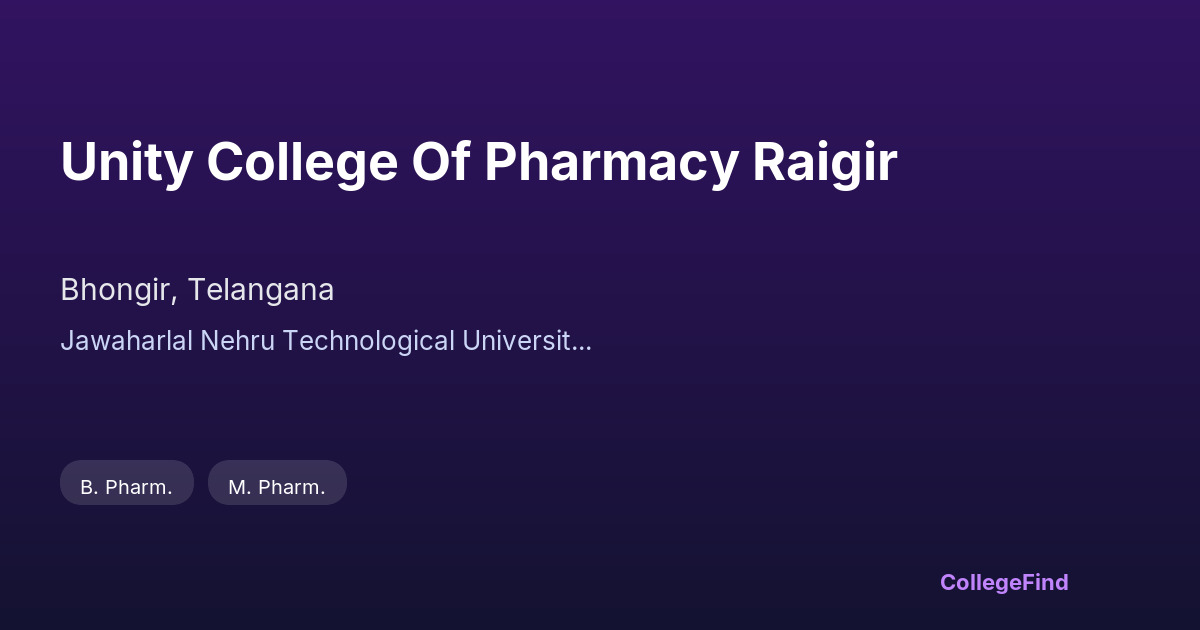
Task: Click the word Nehru in the university name
Action: point(242,341)
